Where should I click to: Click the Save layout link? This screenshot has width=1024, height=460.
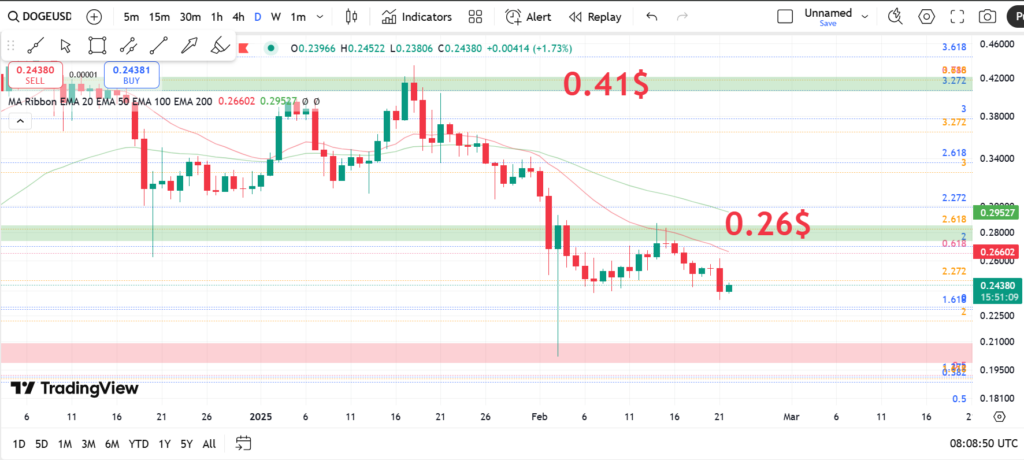point(827,24)
